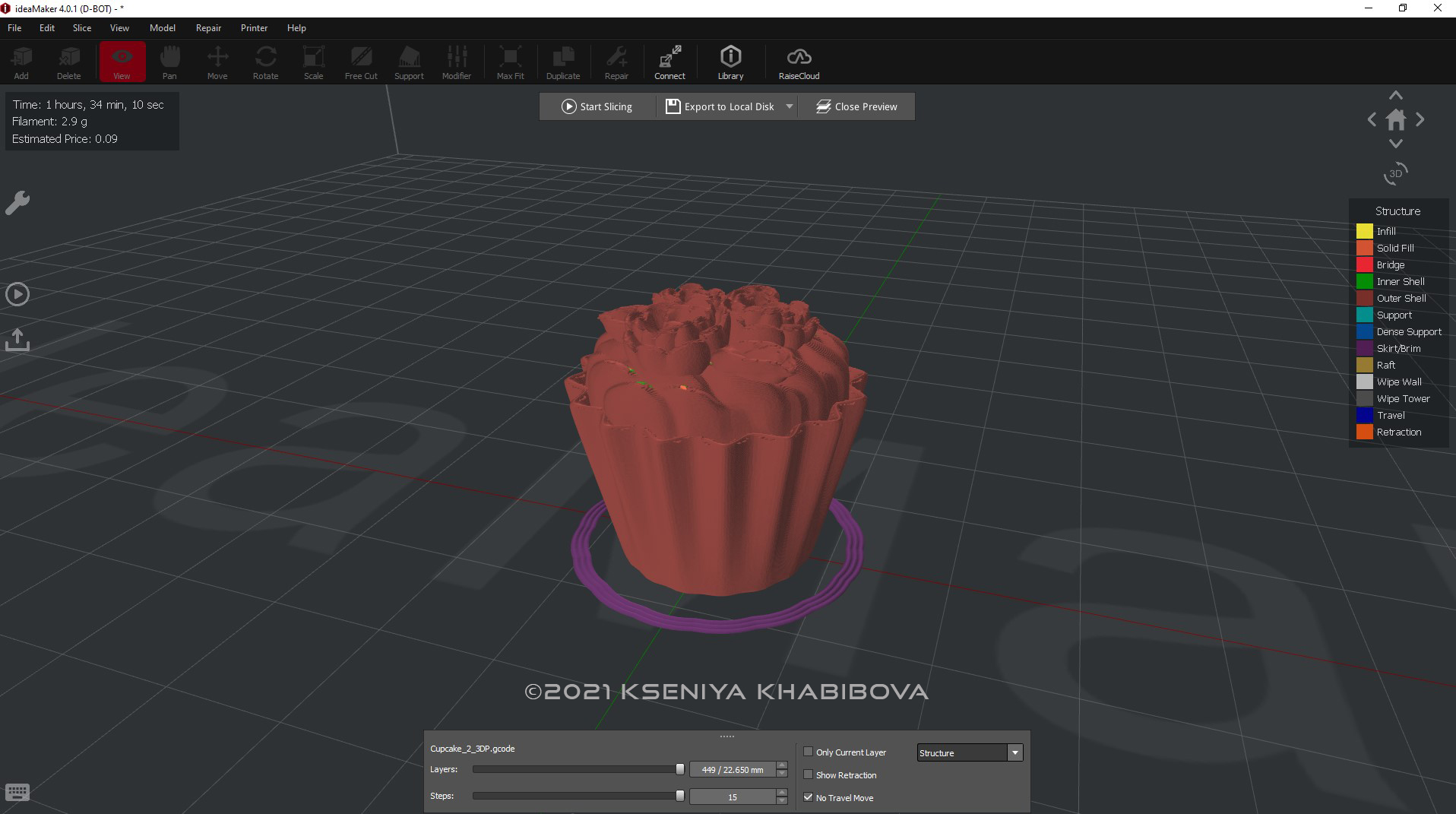Expand the Export to Local Disk arrow
The width and height of the screenshot is (1456, 814).
click(790, 106)
